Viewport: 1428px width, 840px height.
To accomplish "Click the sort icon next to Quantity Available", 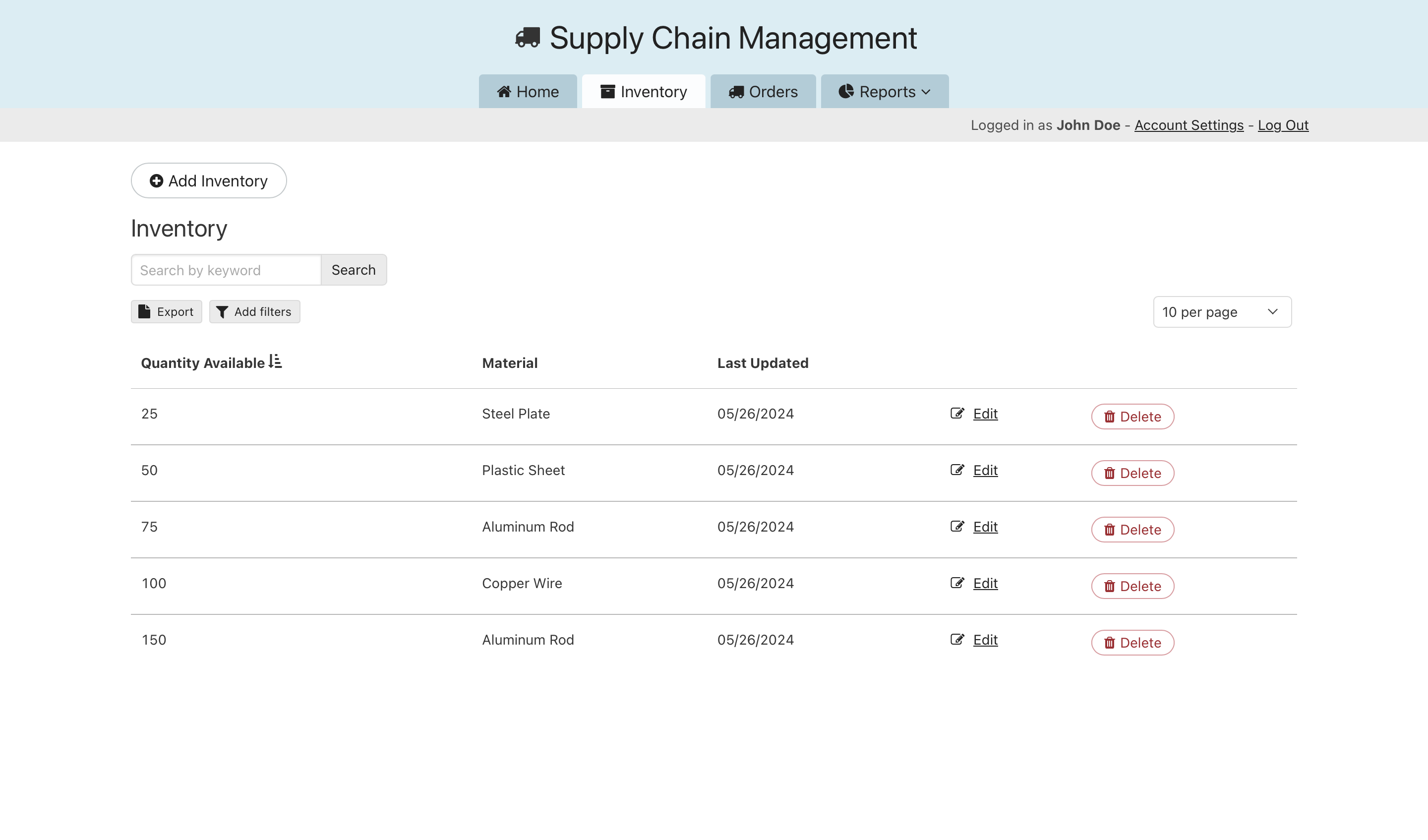I will click(x=275, y=361).
